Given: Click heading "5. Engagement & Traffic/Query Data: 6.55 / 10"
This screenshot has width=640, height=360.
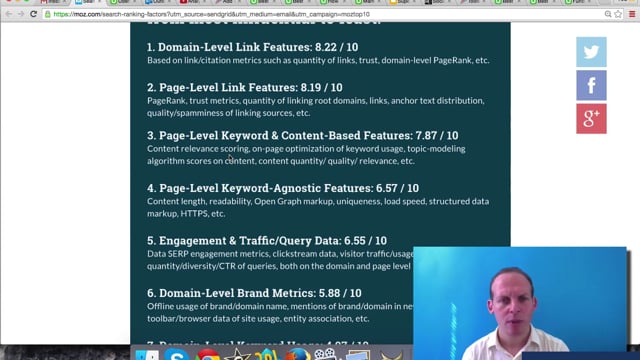Looking at the screenshot, I should 267,241.
